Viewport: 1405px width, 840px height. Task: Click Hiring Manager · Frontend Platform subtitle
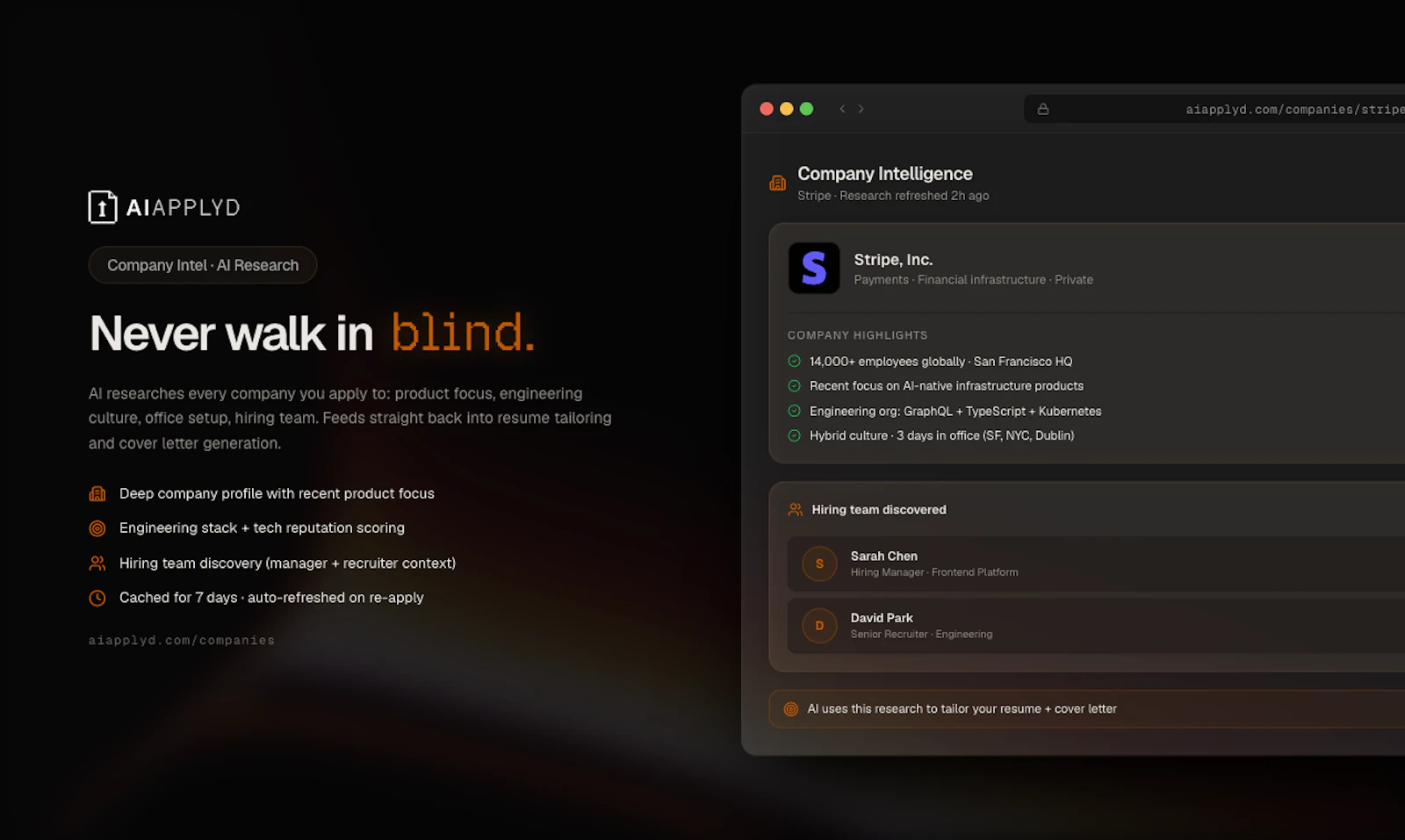pyautogui.click(x=934, y=572)
